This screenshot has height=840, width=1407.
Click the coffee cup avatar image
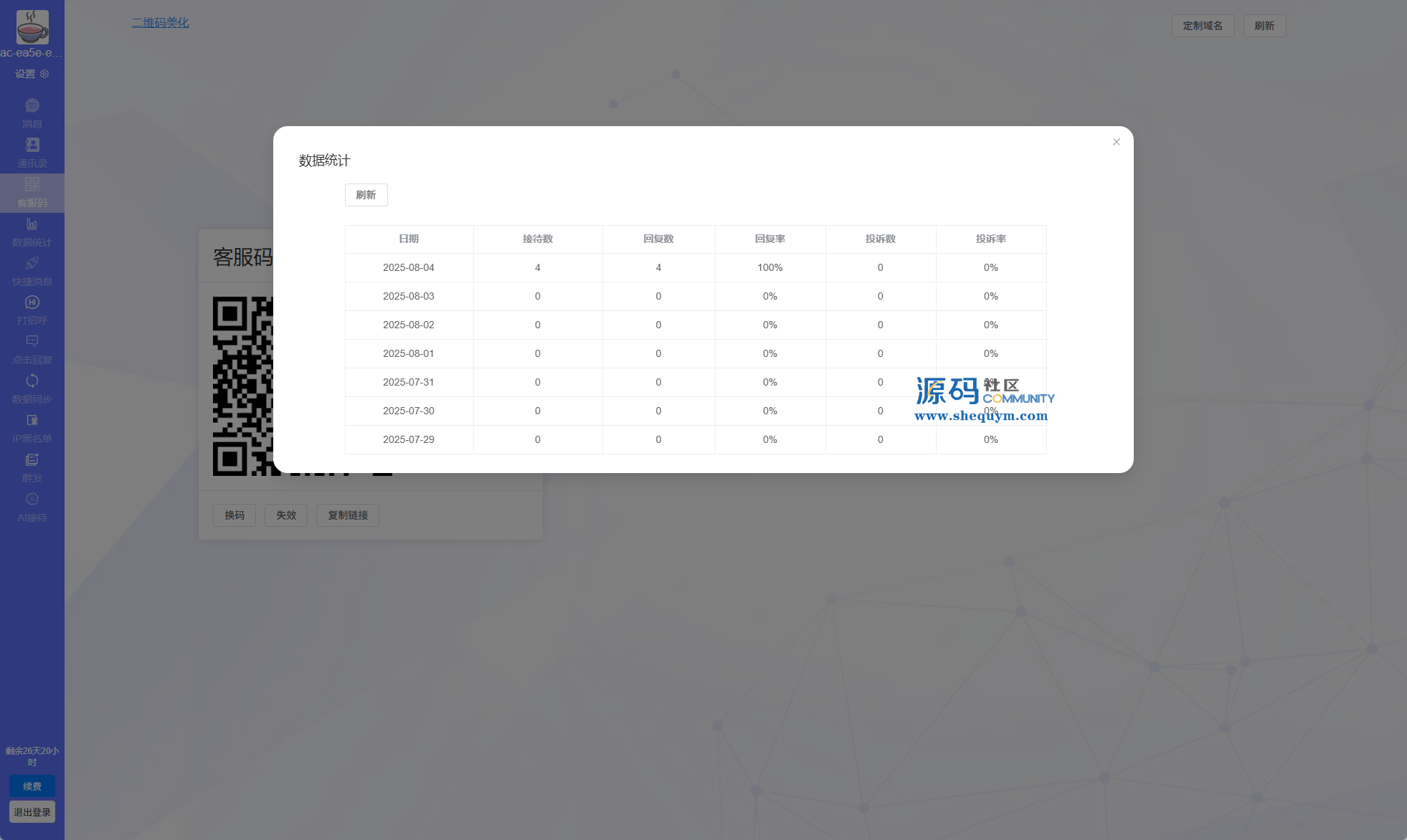click(x=32, y=27)
